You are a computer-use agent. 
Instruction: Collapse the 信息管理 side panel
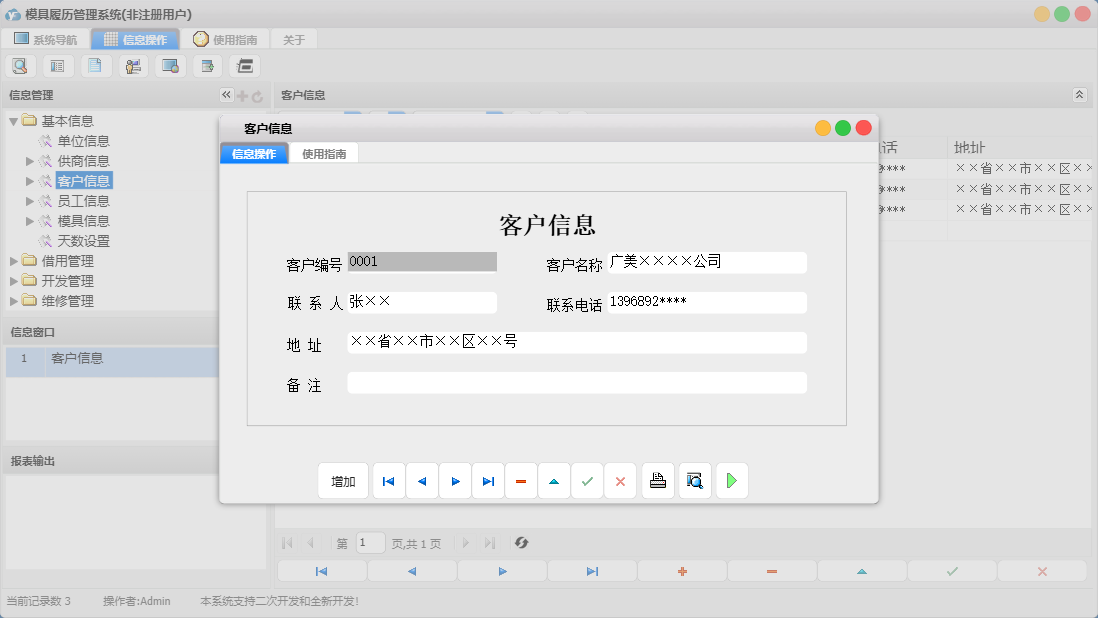pos(226,94)
